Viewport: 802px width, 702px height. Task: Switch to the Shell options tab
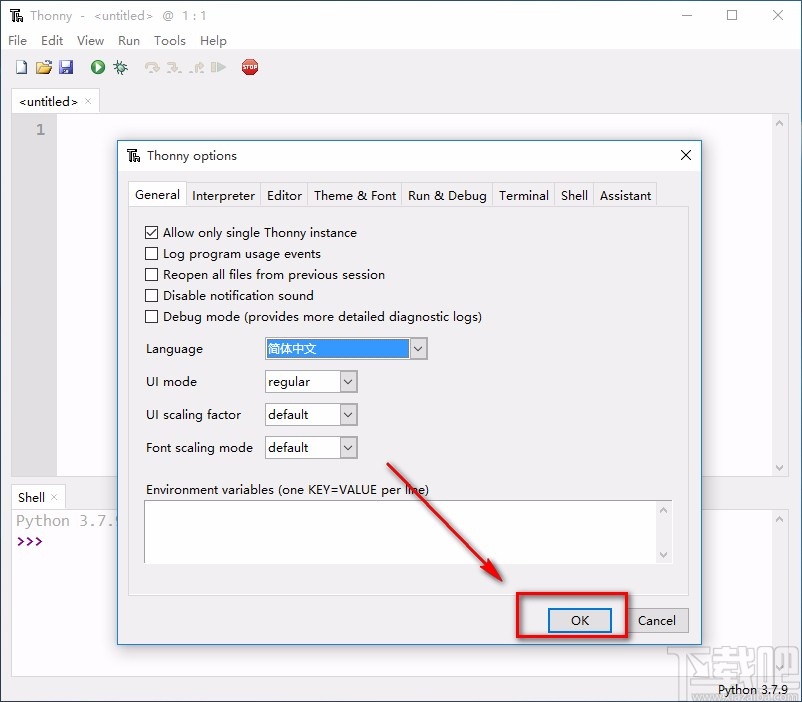pos(574,195)
